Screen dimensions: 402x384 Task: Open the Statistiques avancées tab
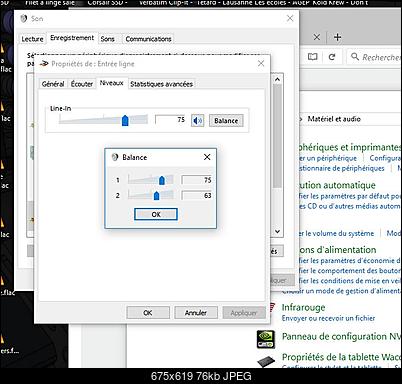click(x=161, y=84)
